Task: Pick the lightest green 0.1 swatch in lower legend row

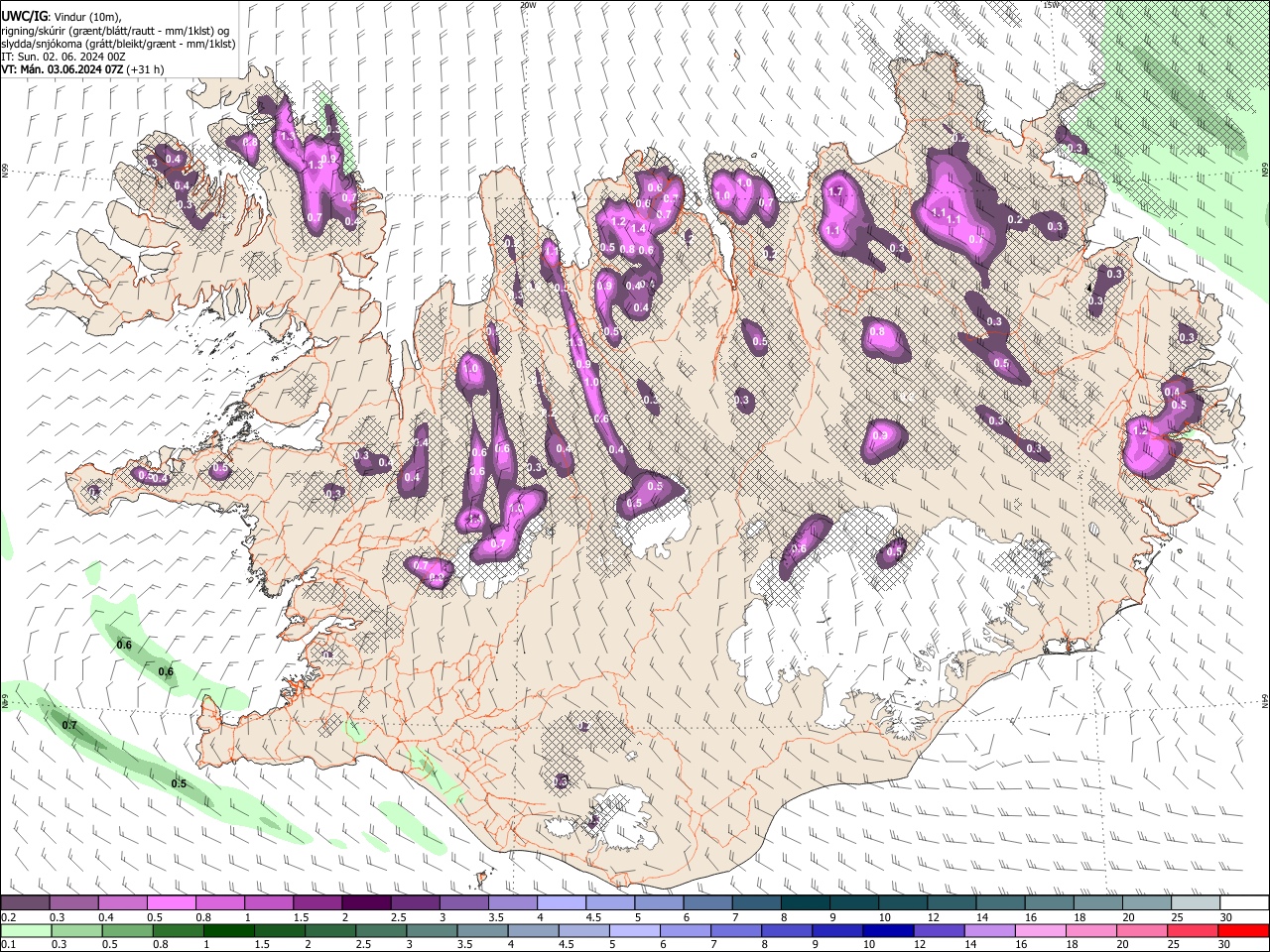Action: 25,930
